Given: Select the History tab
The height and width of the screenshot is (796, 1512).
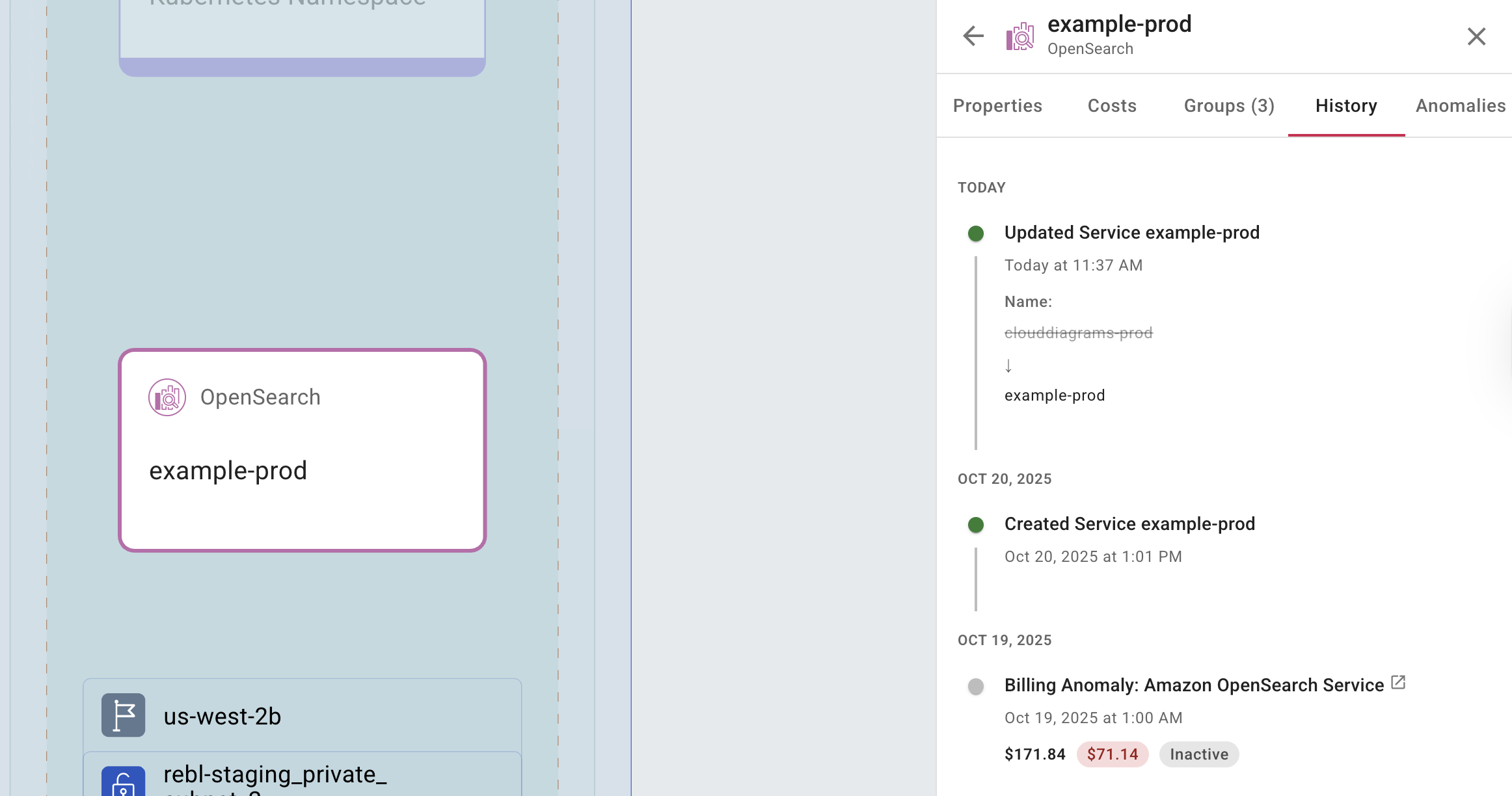Looking at the screenshot, I should coord(1346,106).
